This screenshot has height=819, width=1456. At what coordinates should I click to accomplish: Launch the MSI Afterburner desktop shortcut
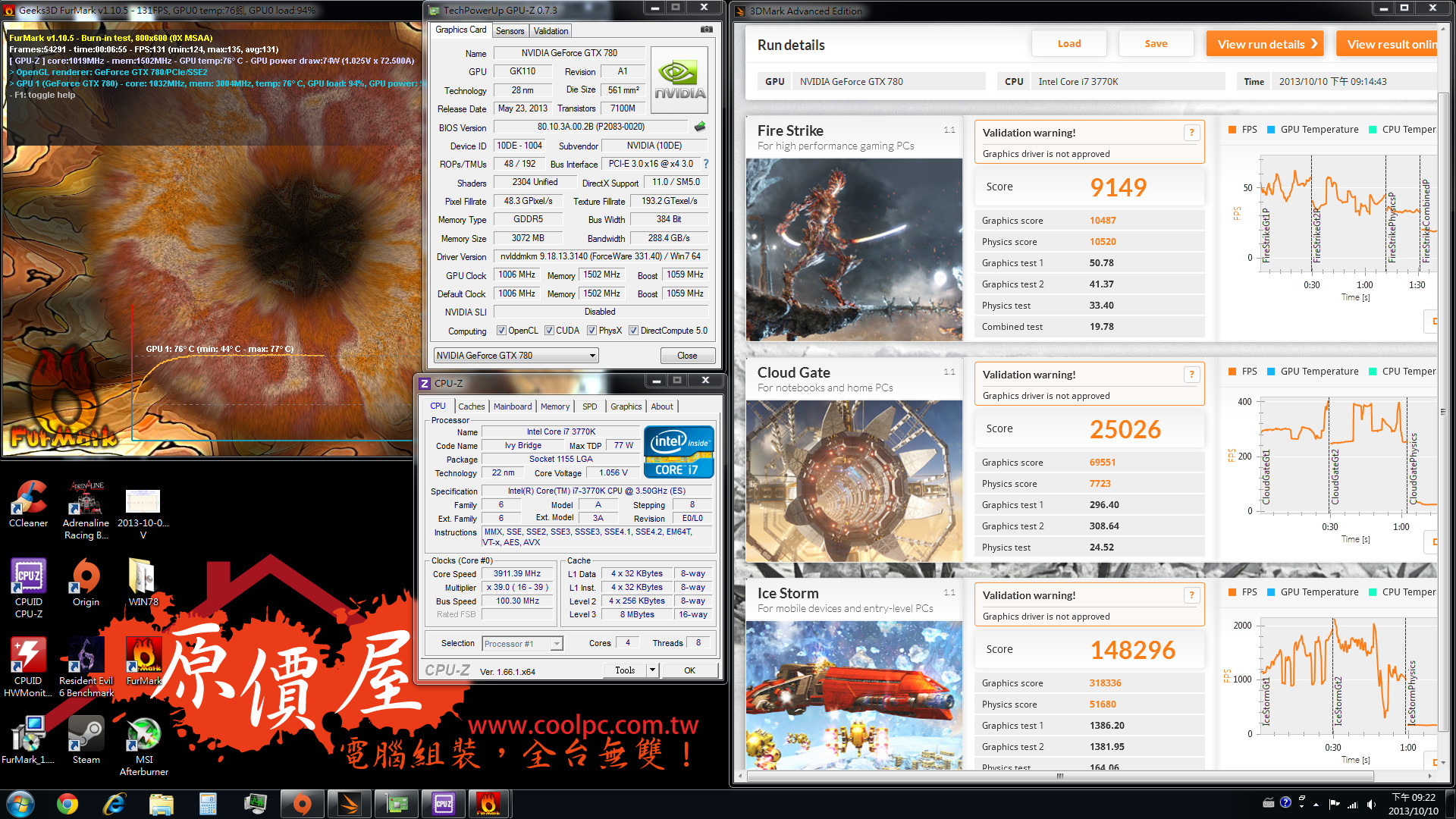[x=143, y=746]
